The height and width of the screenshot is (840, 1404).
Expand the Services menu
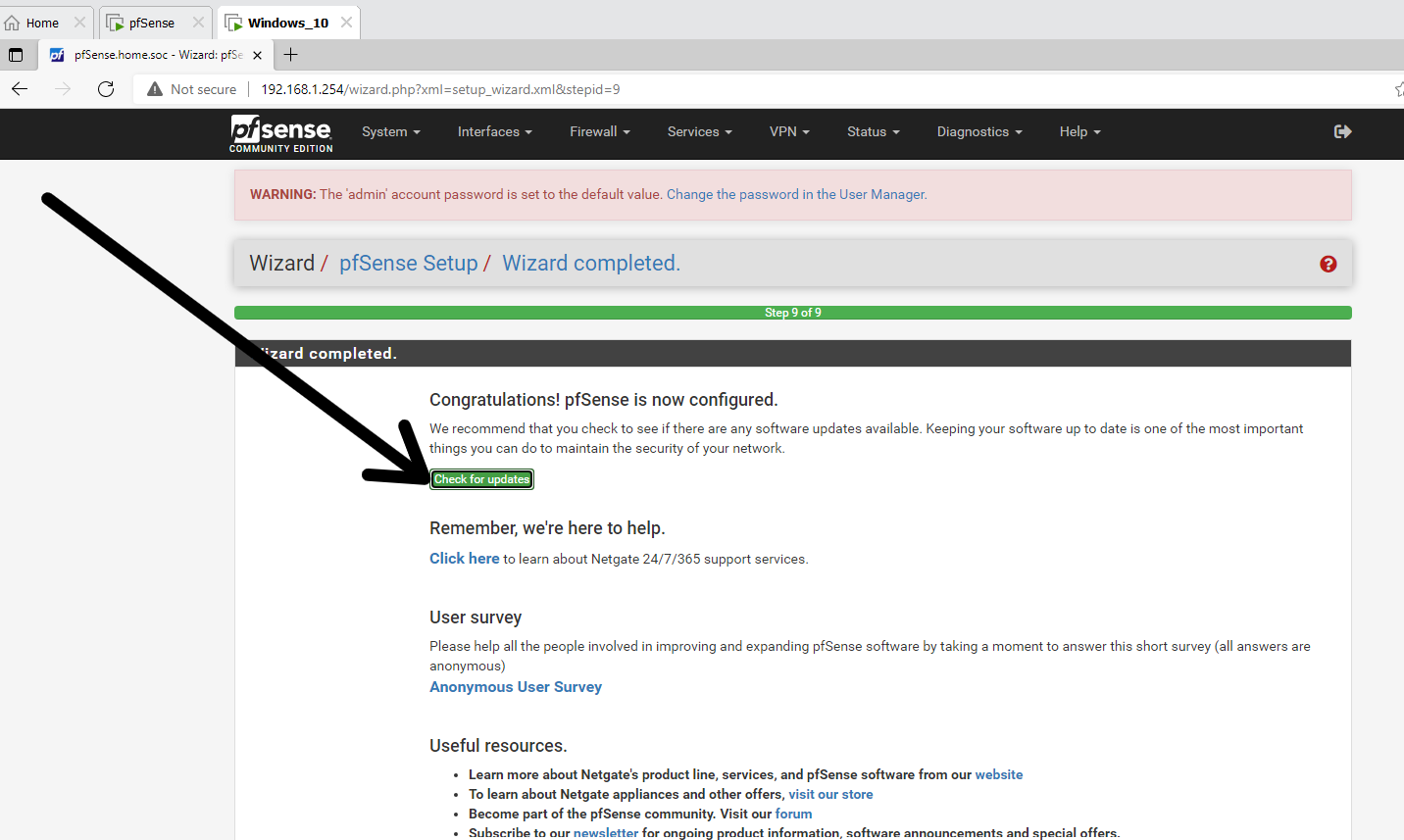700,131
